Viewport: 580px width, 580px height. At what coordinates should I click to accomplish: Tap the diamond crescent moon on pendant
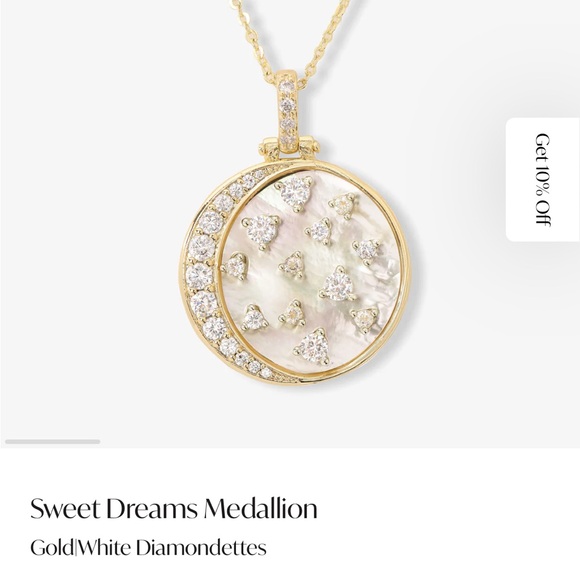(x=207, y=274)
